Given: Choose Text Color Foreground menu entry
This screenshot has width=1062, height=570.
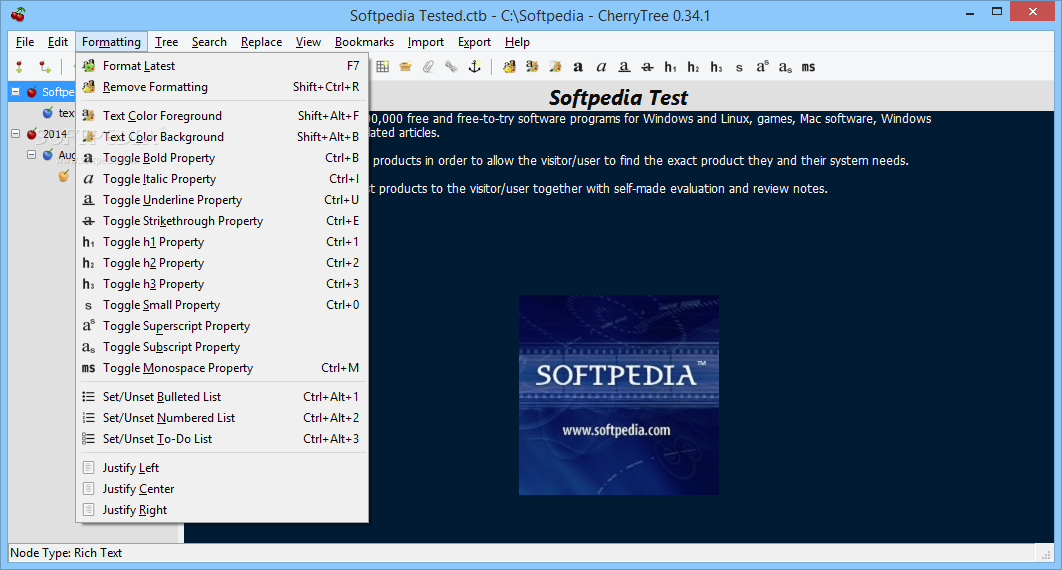Looking at the screenshot, I should click(x=221, y=116).
